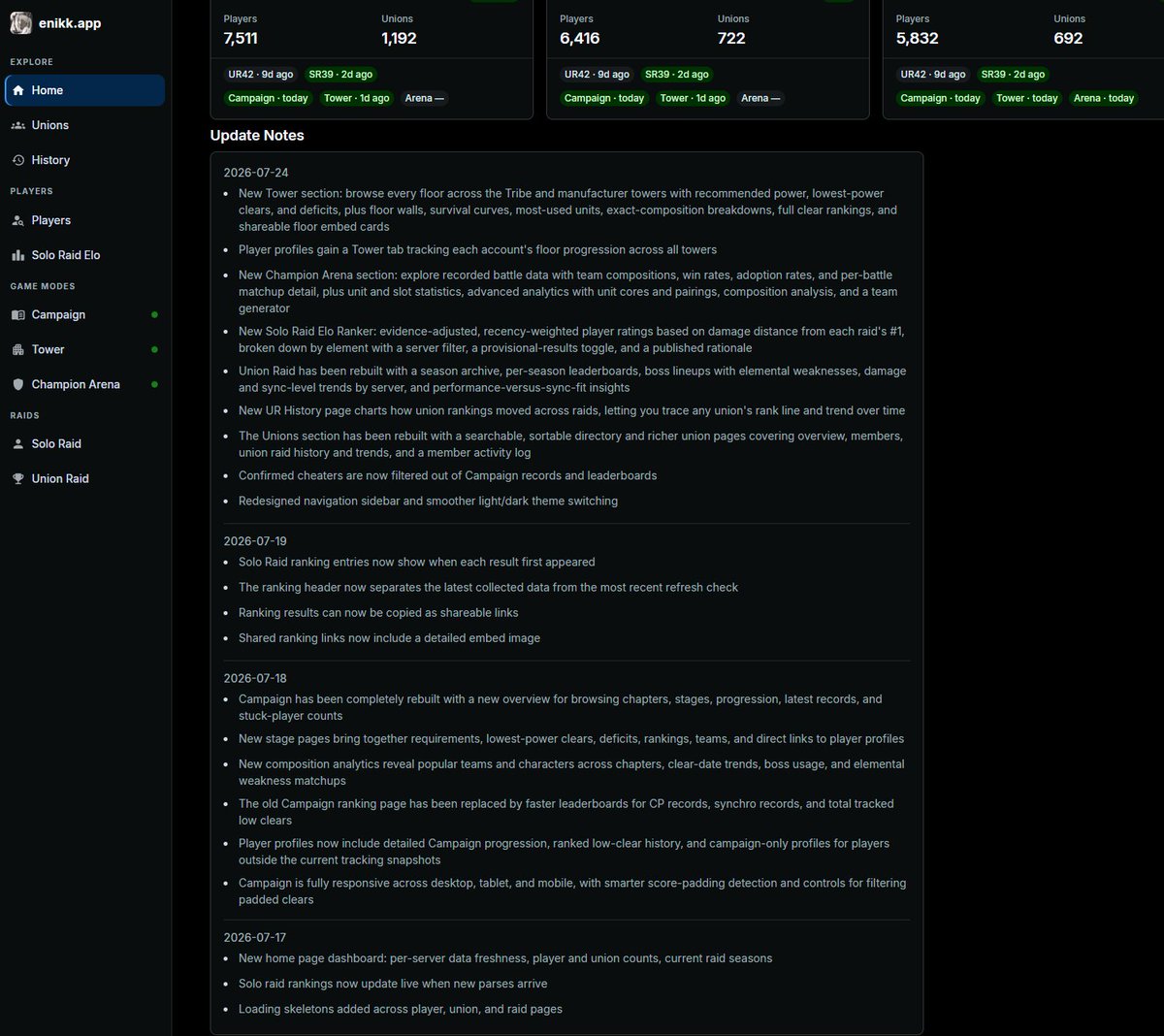Click the Players search-person icon
This screenshot has width=1164, height=1036.
(17, 220)
